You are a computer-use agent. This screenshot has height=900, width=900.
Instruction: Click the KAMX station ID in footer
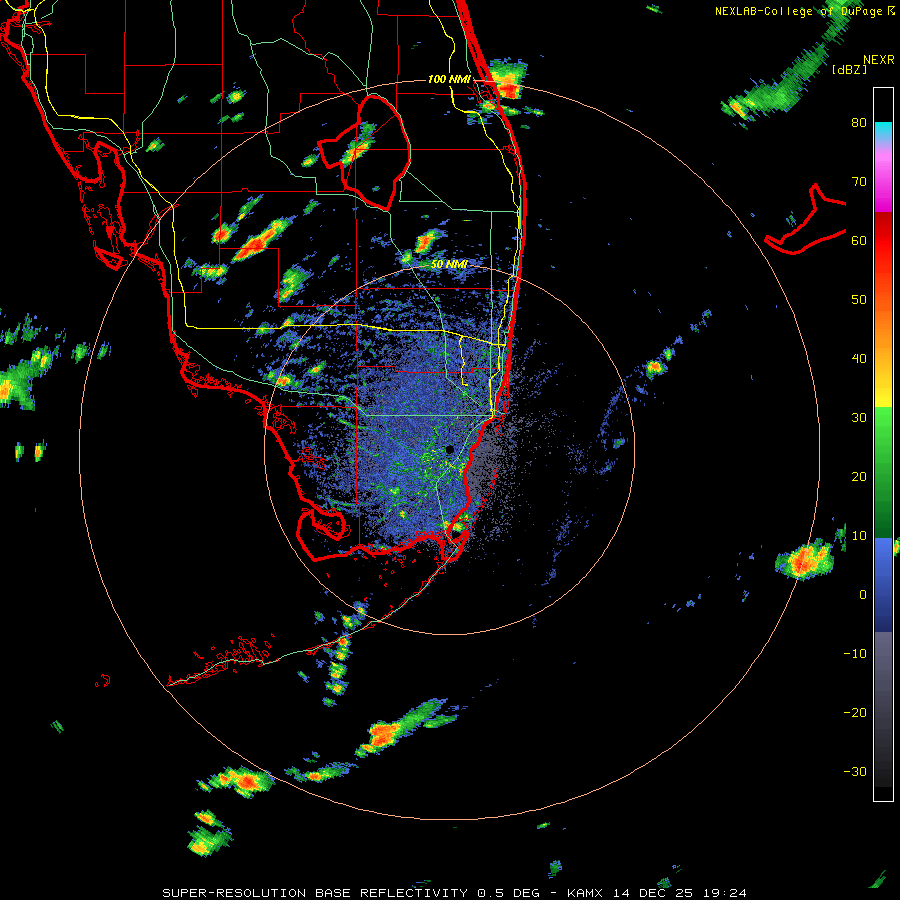click(x=585, y=893)
